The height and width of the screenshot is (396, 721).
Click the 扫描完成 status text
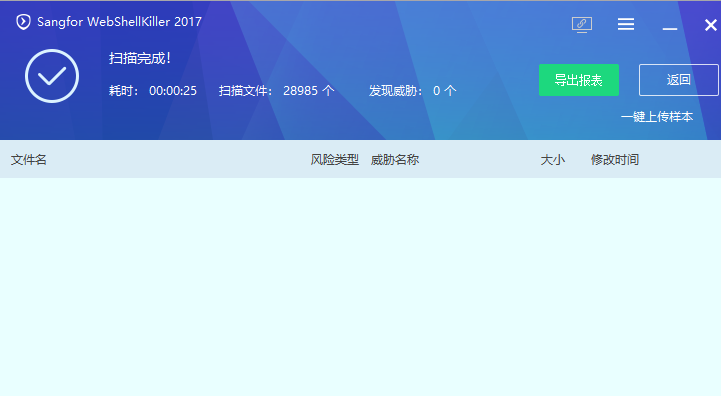[140, 58]
